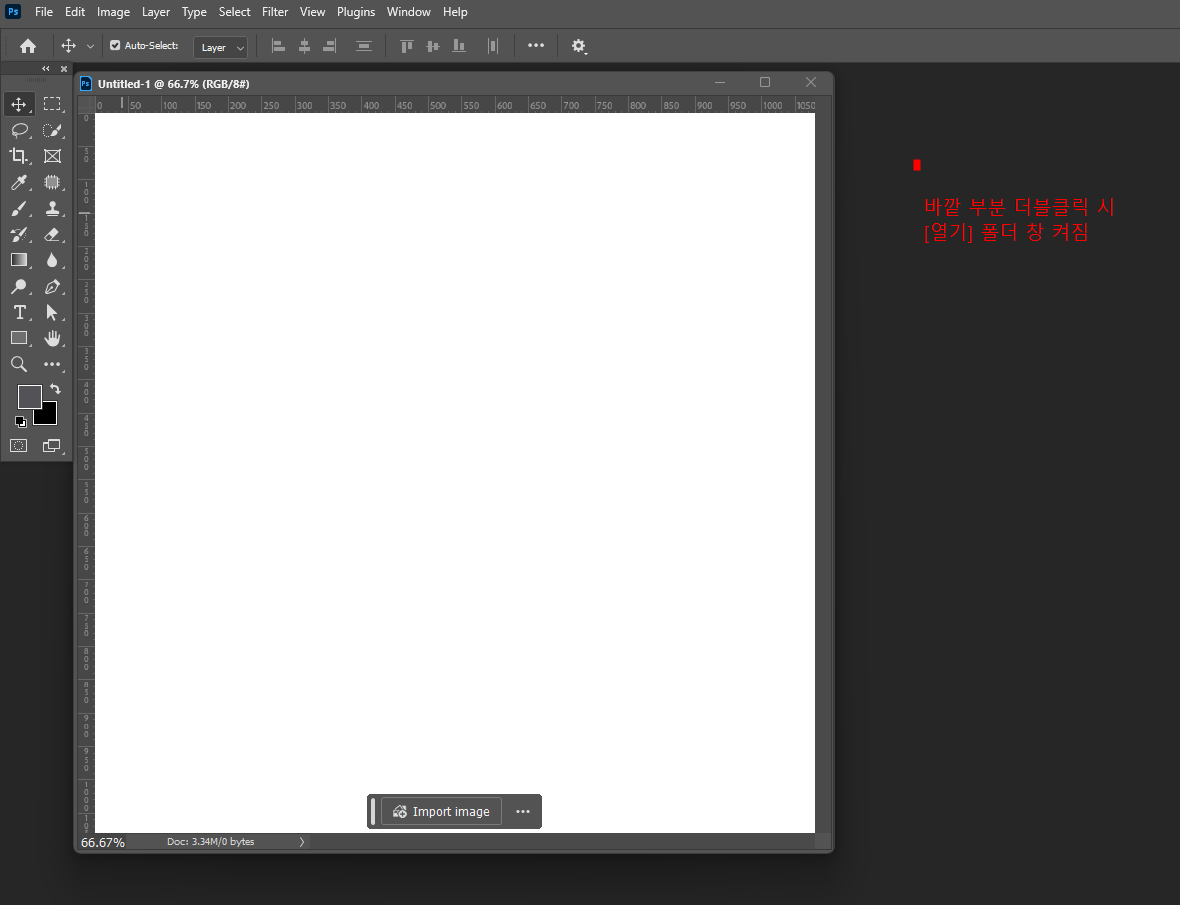Viewport: 1180px width, 905px height.
Task: Change the screen mode
Action: pos(52,446)
